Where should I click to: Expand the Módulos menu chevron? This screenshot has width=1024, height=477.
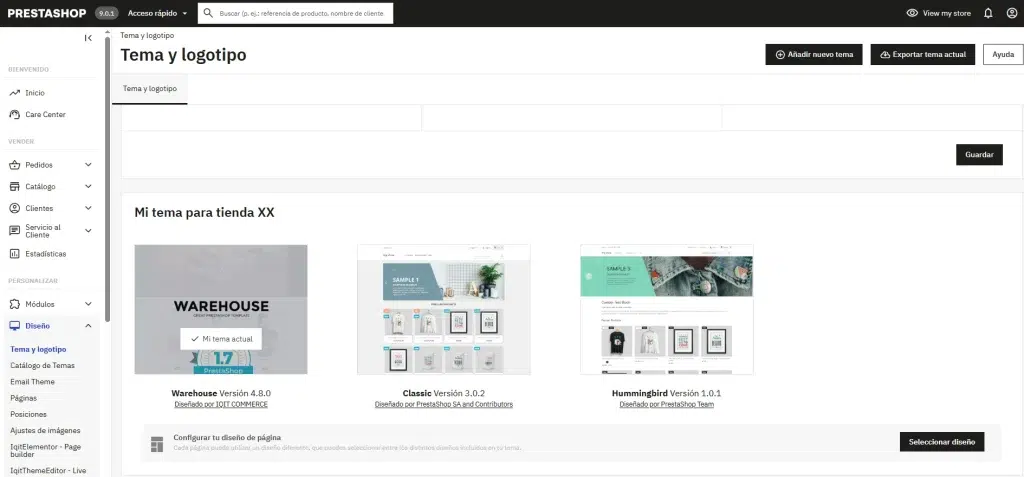point(88,304)
